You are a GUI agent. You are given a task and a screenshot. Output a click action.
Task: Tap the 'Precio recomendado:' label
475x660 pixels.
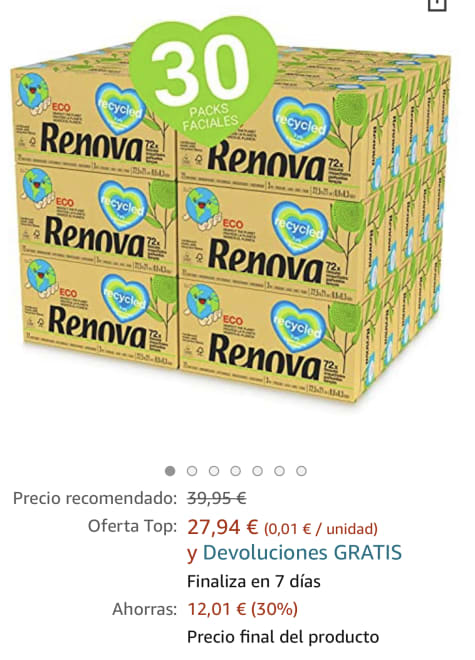pos(95,498)
